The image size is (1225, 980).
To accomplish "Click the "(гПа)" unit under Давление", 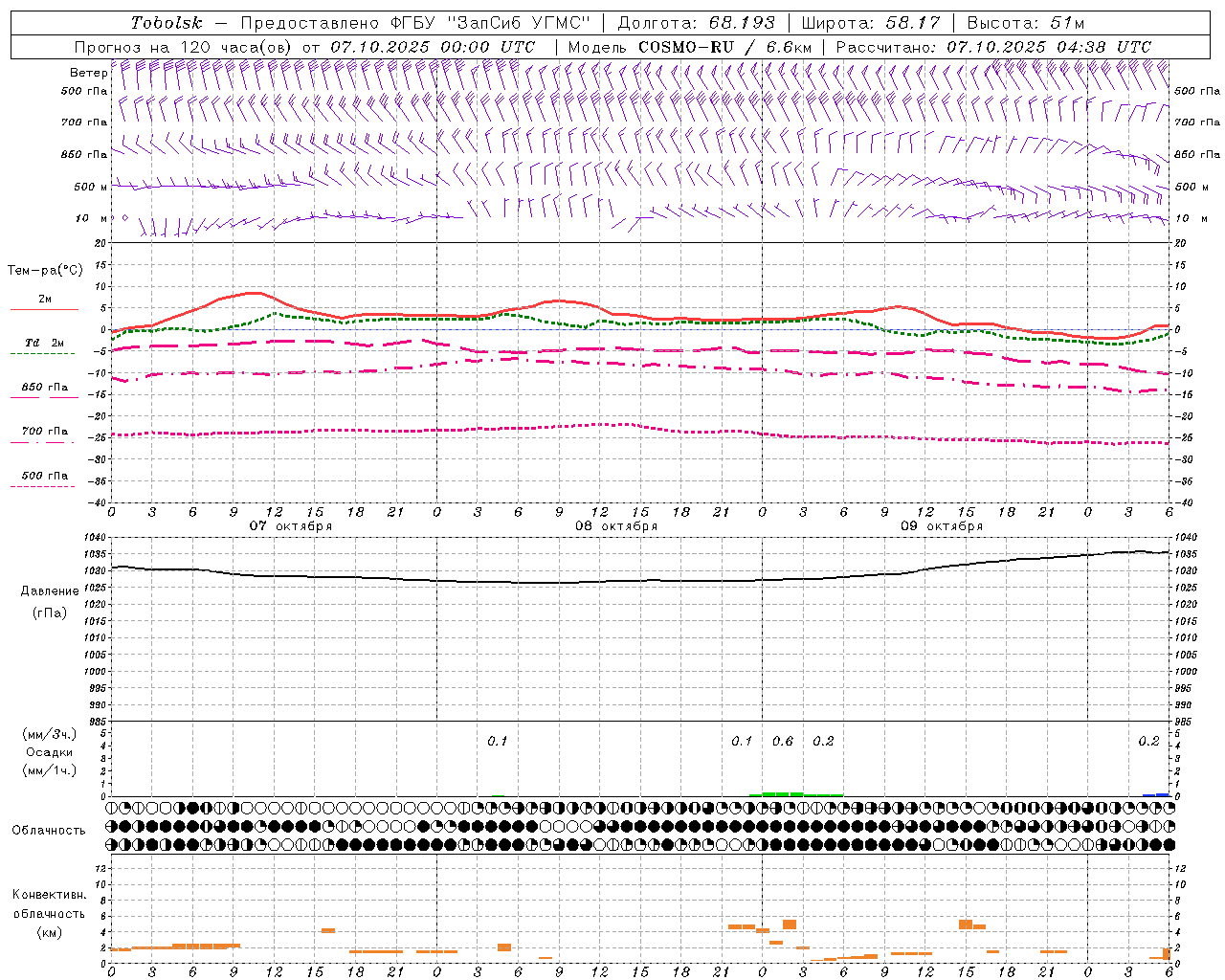I will [x=50, y=612].
